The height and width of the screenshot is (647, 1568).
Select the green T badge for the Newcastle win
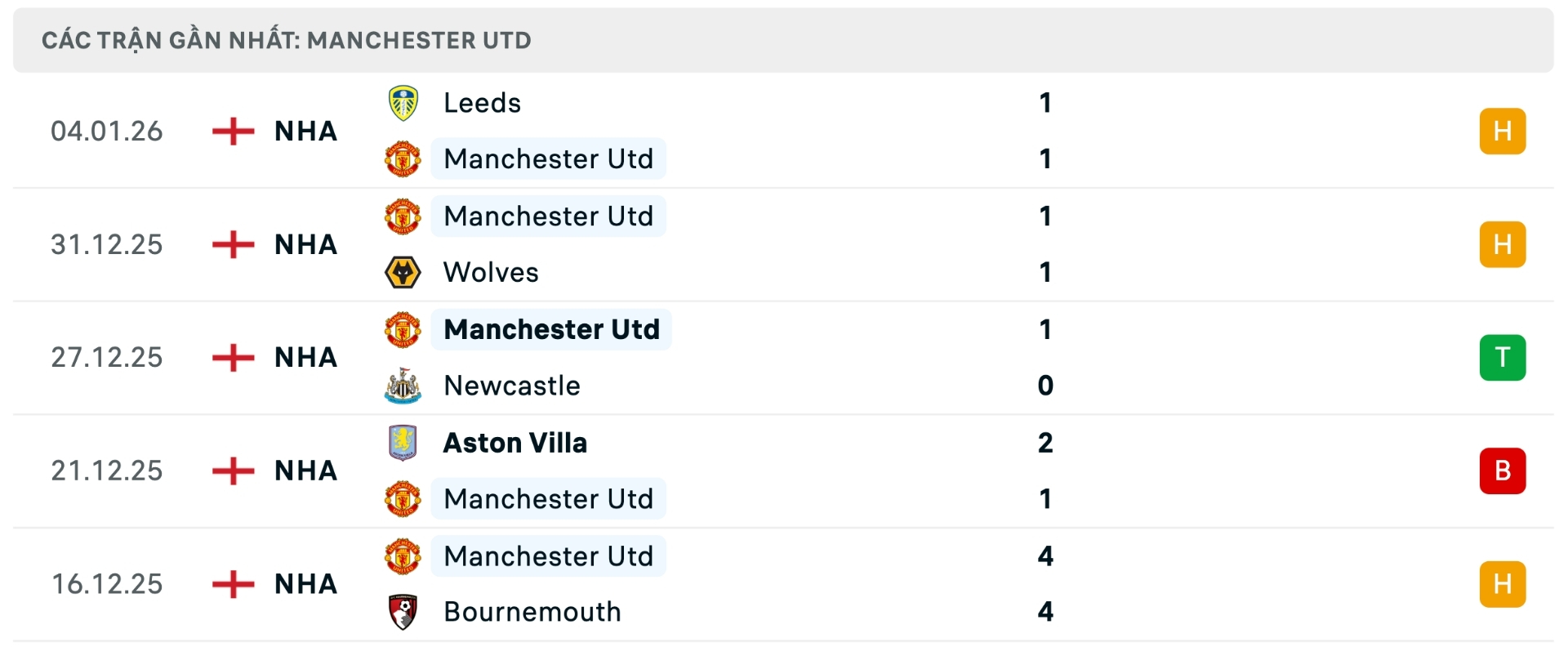pyautogui.click(x=1503, y=357)
